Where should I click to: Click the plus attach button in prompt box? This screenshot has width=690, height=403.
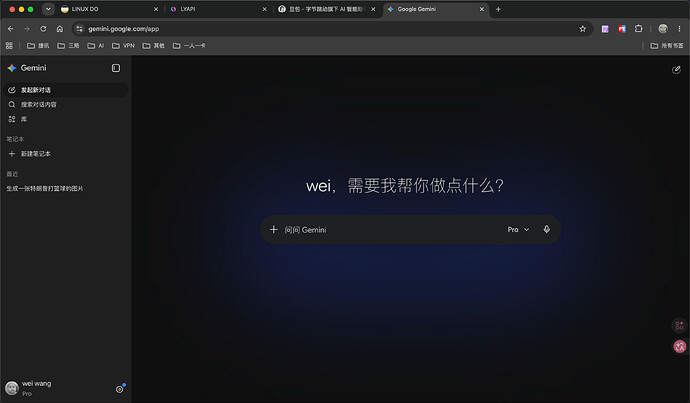(273, 229)
